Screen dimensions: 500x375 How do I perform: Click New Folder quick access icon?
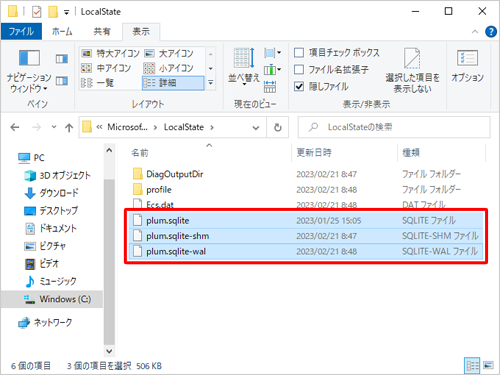(53, 12)
